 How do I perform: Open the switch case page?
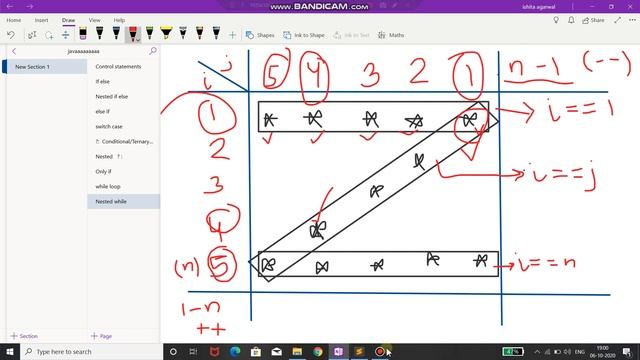pyautogui.click(x=124, y=127)
